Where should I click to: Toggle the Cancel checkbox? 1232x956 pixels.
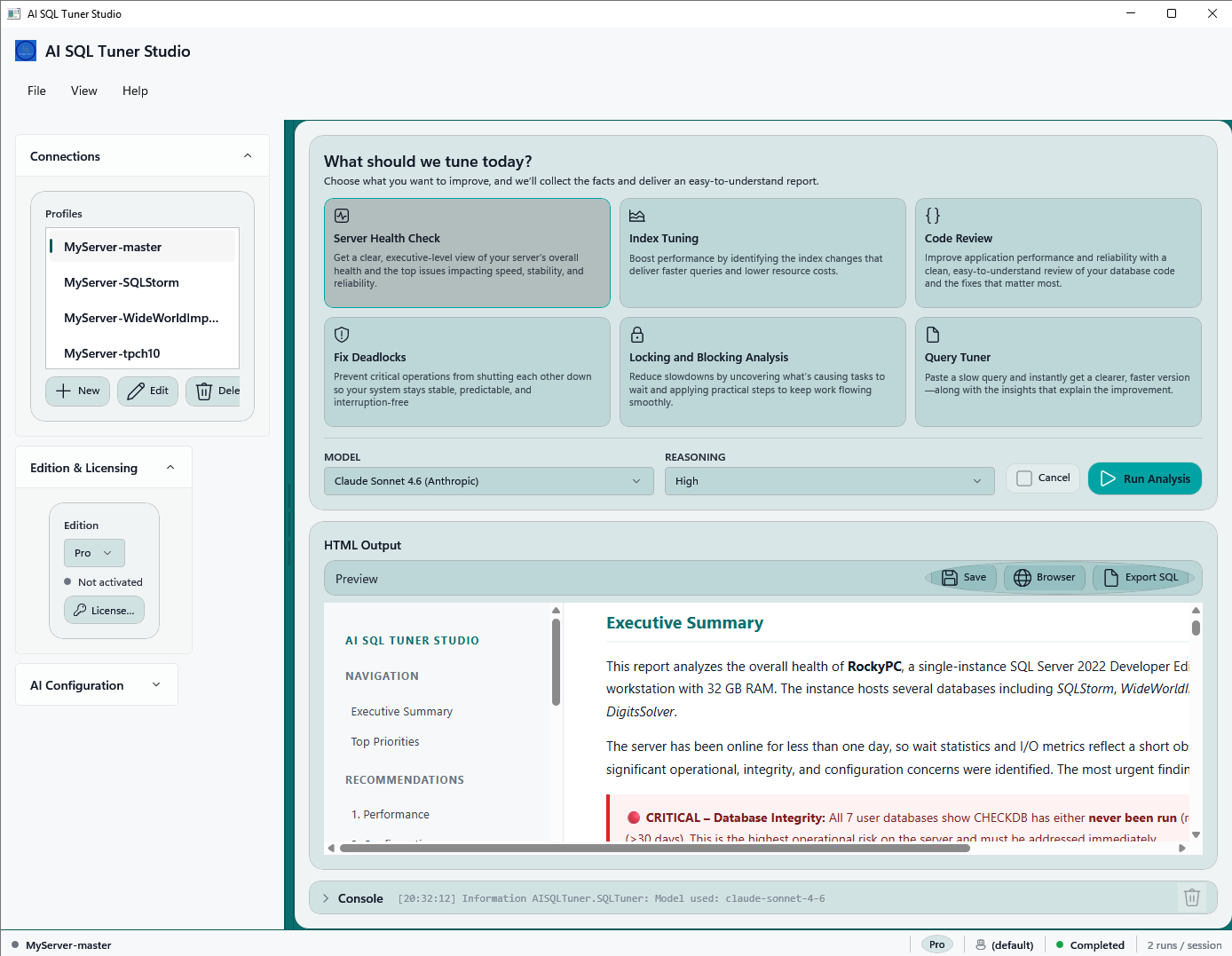coord(1024,478)
